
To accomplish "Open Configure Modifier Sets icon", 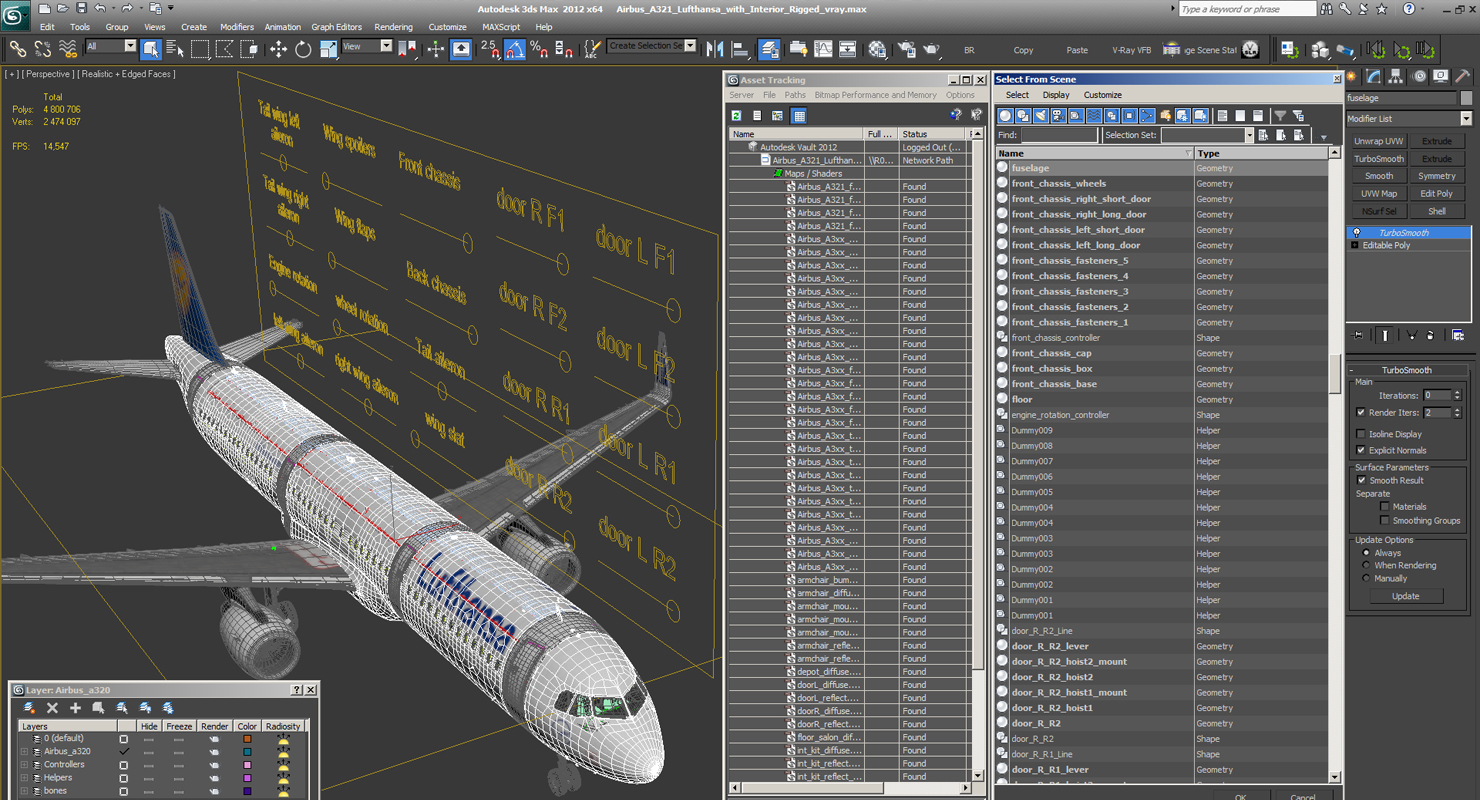I will (1458, 335).
